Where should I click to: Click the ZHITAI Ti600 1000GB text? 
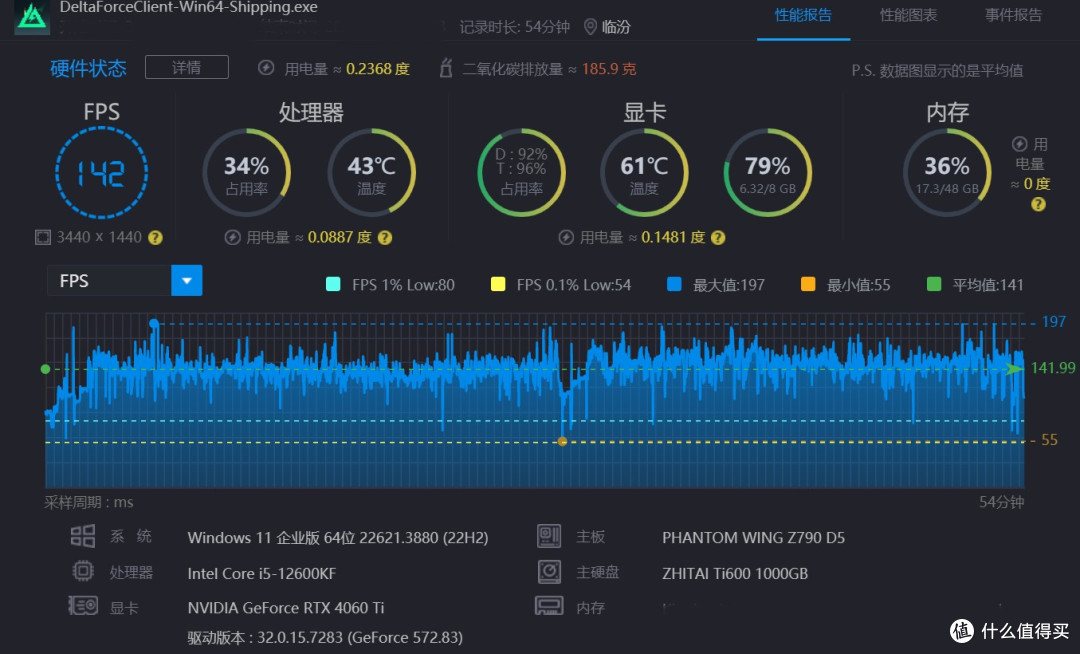735,573
